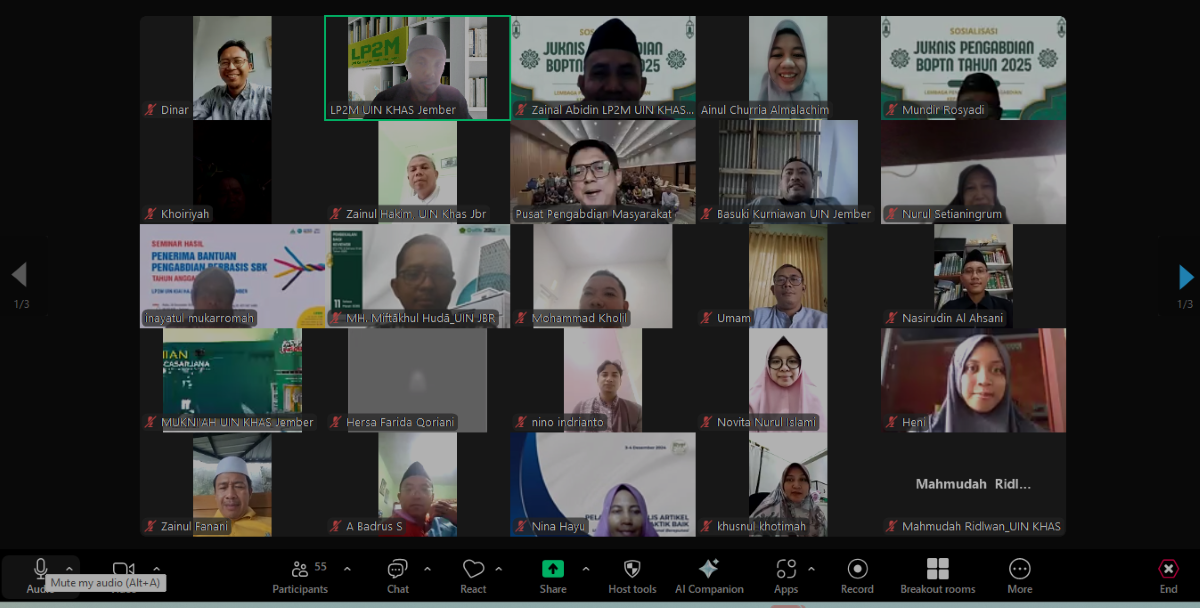
Task: Open Breakout rooms
Action: [937, 569]
